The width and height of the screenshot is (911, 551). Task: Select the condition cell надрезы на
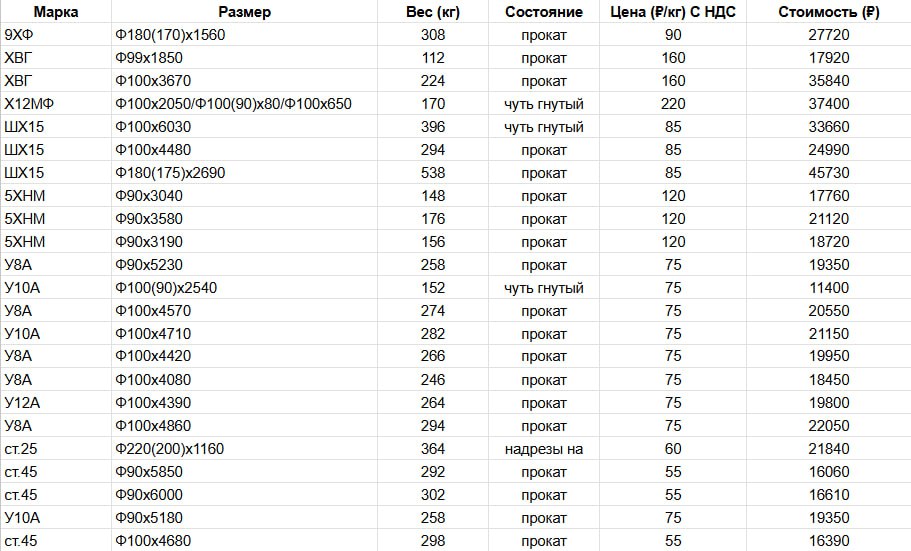pos(544,449)
